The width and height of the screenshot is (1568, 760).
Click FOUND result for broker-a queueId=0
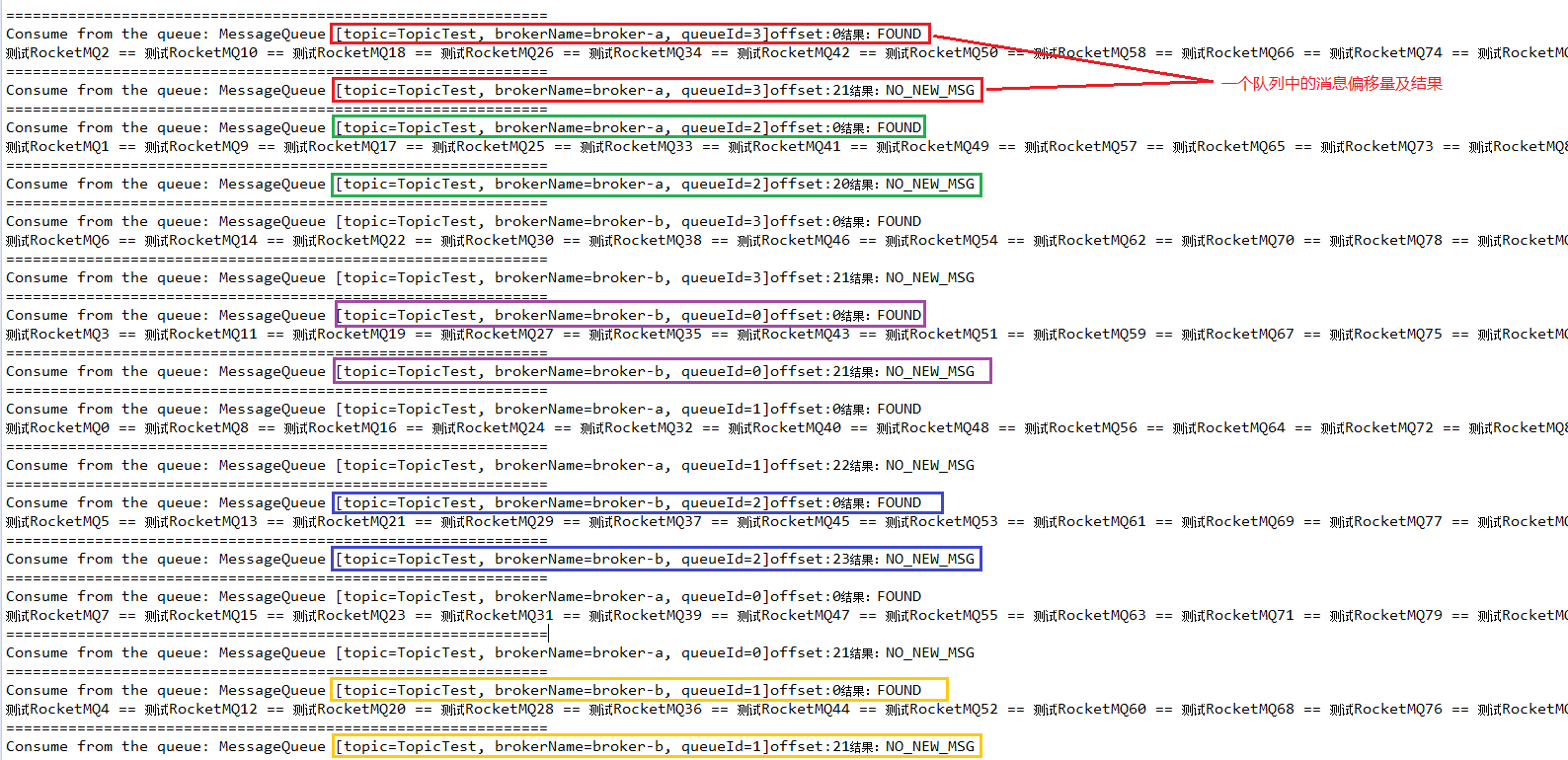pos(899,596)
